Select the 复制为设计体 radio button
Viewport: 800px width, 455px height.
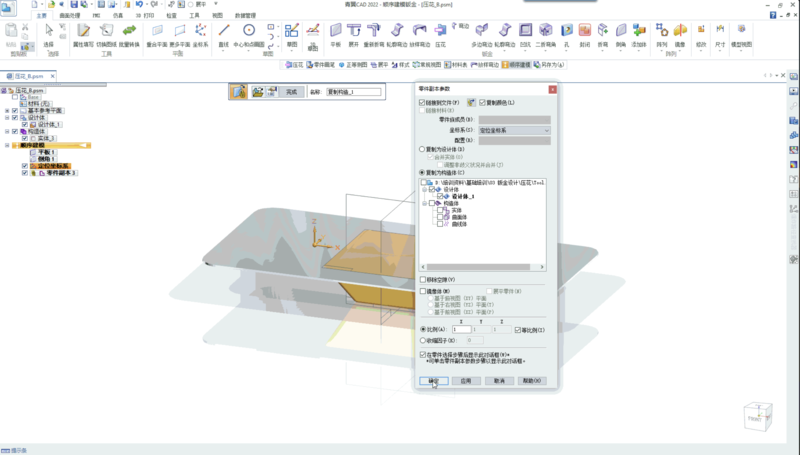click(422, 147)
